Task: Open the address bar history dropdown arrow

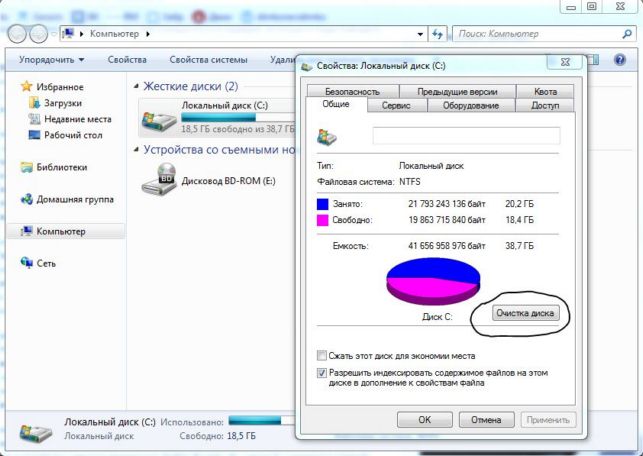Action: (x=420, y=34)
